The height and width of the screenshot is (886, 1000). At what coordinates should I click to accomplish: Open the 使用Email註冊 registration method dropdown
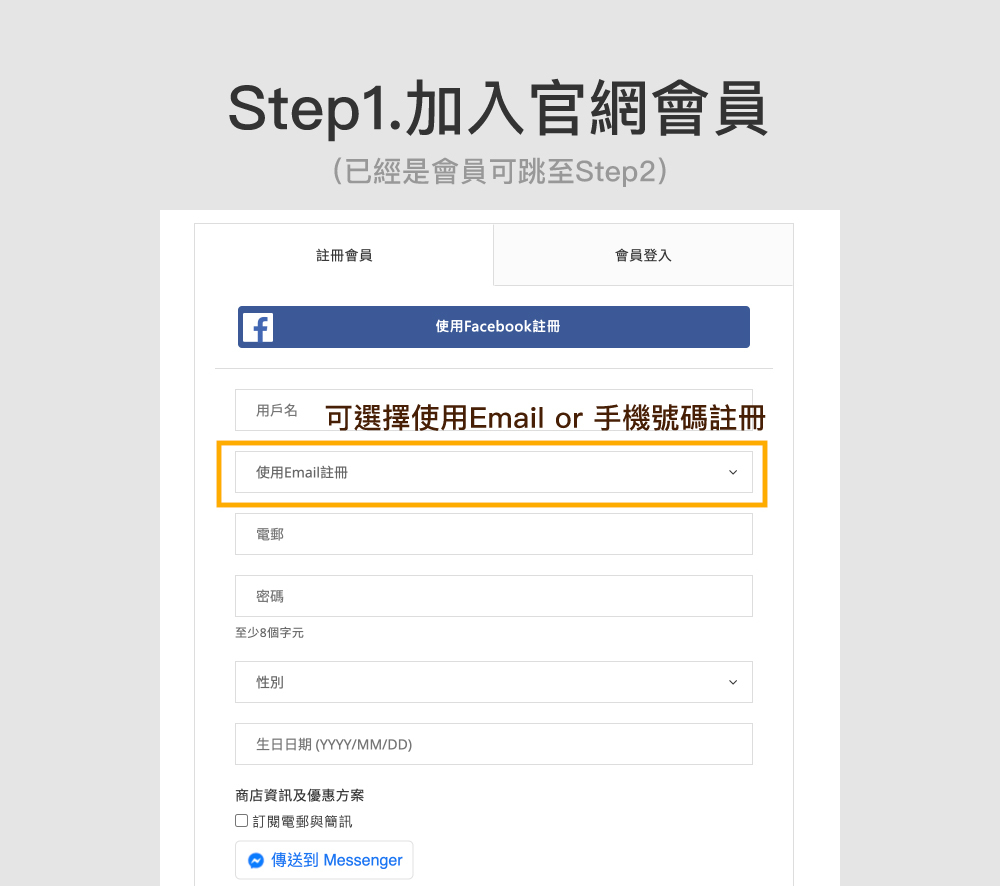coord(494,472)
